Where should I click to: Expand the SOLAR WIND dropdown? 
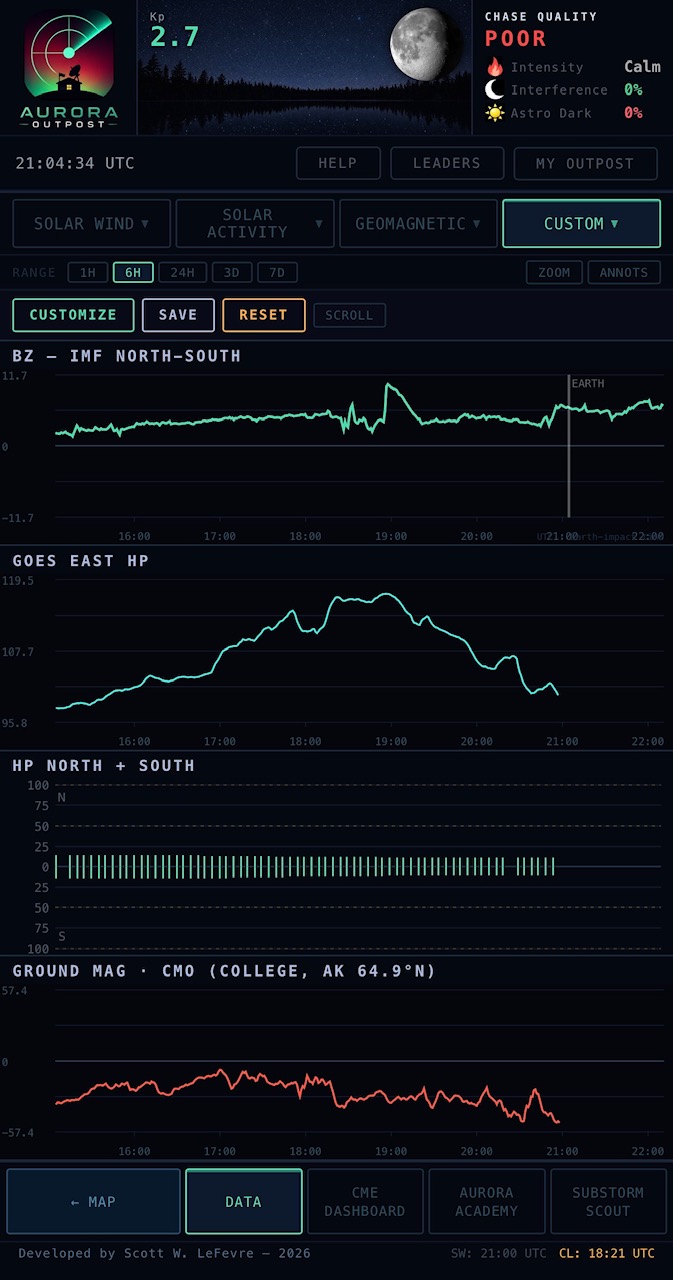pos(90,223)
